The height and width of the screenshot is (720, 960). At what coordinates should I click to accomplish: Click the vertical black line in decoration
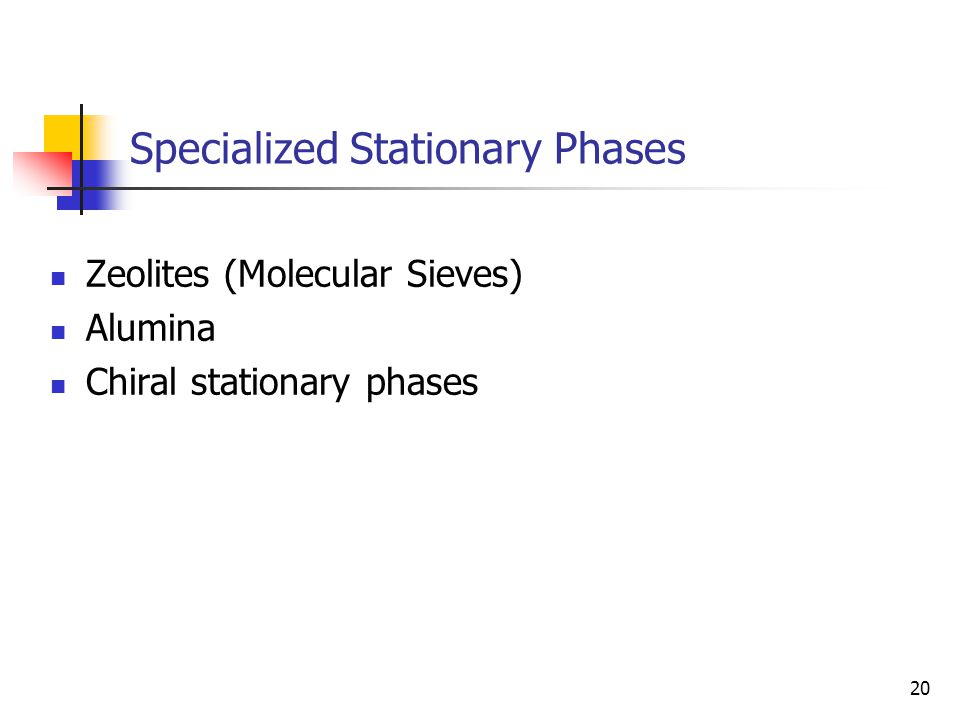pos(81,159)
